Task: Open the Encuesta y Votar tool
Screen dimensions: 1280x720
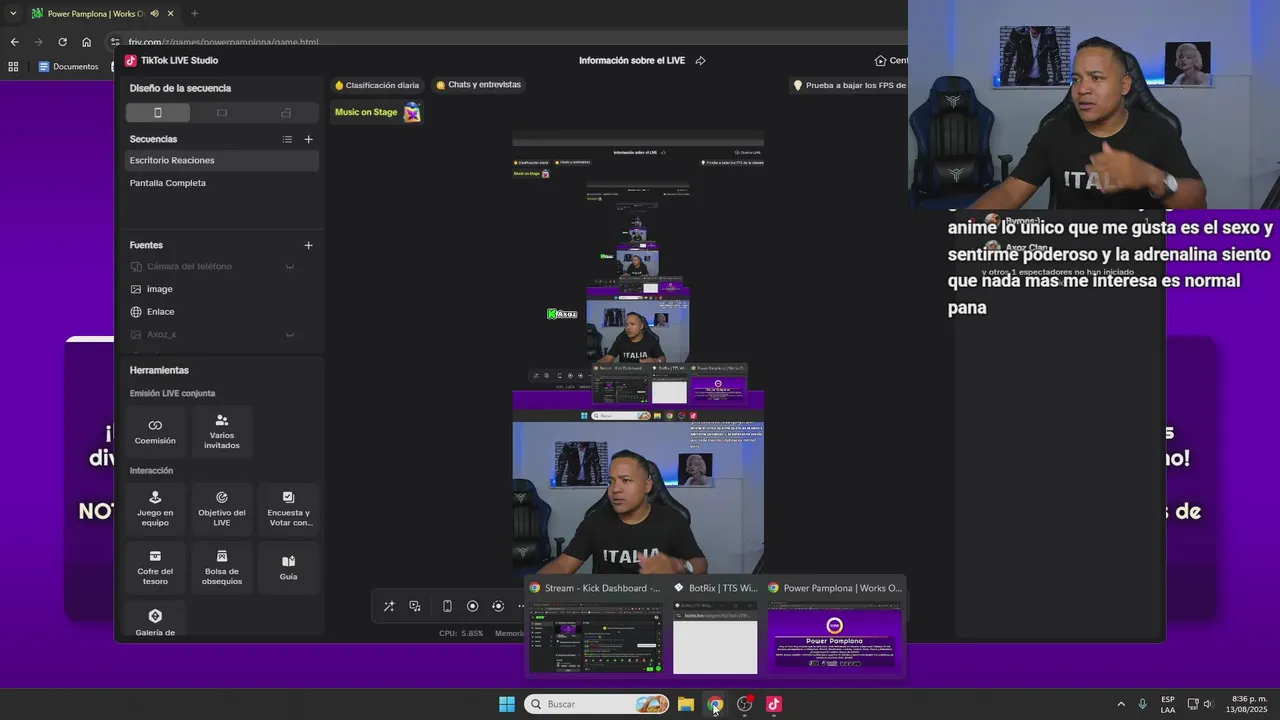Action: coord(289,508)
